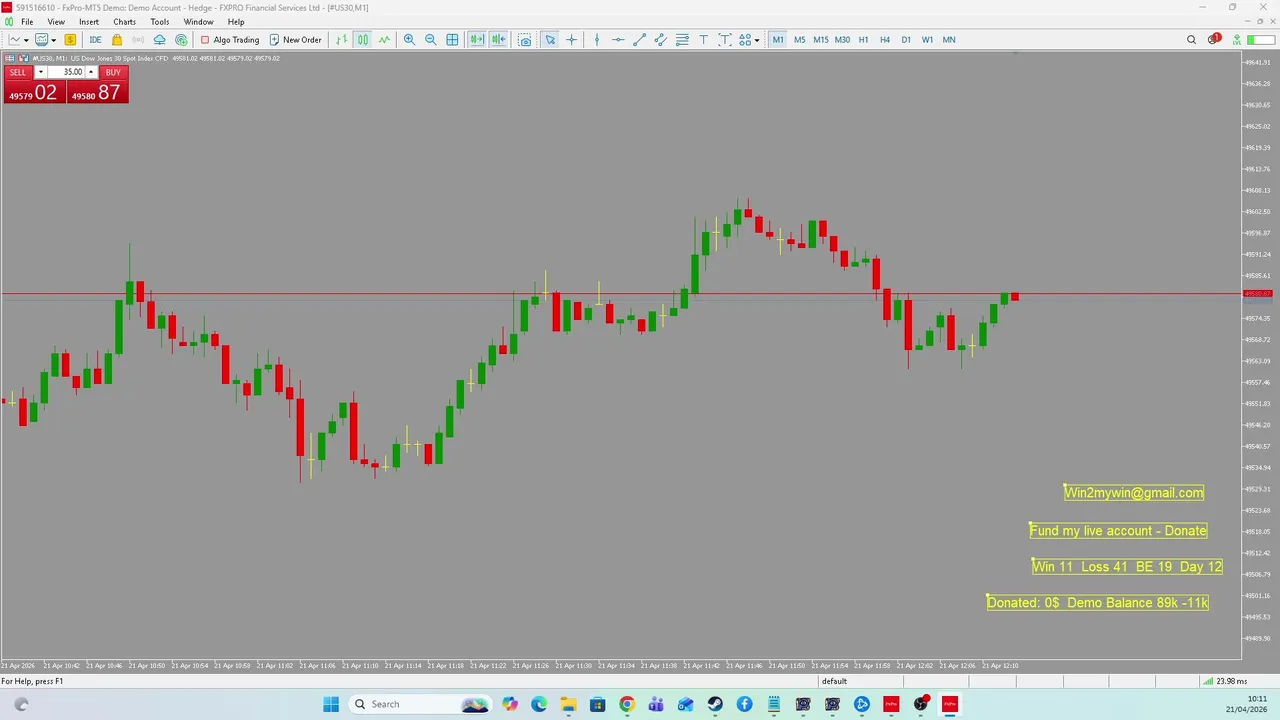Take a chart screenshot with camera icon

click(x=524, y=40)
